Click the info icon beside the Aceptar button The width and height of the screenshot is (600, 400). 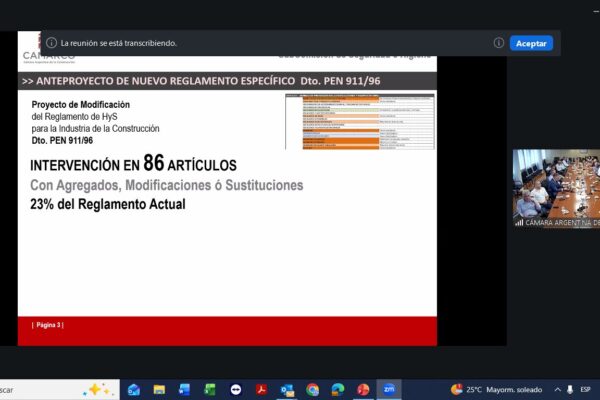pyautogui.click(x=499, y=43)
